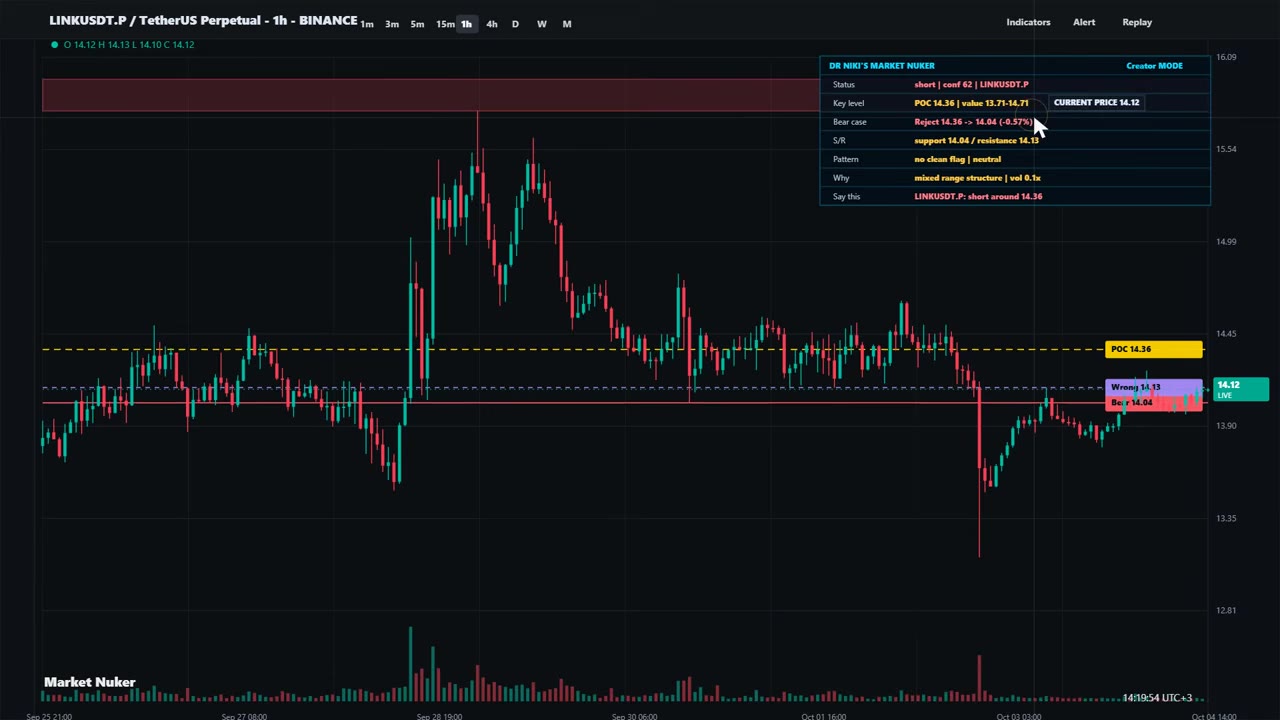Switch to weekly W timeframe
The height and width of the screenshot is (720, 1280).
coord(541,24)
